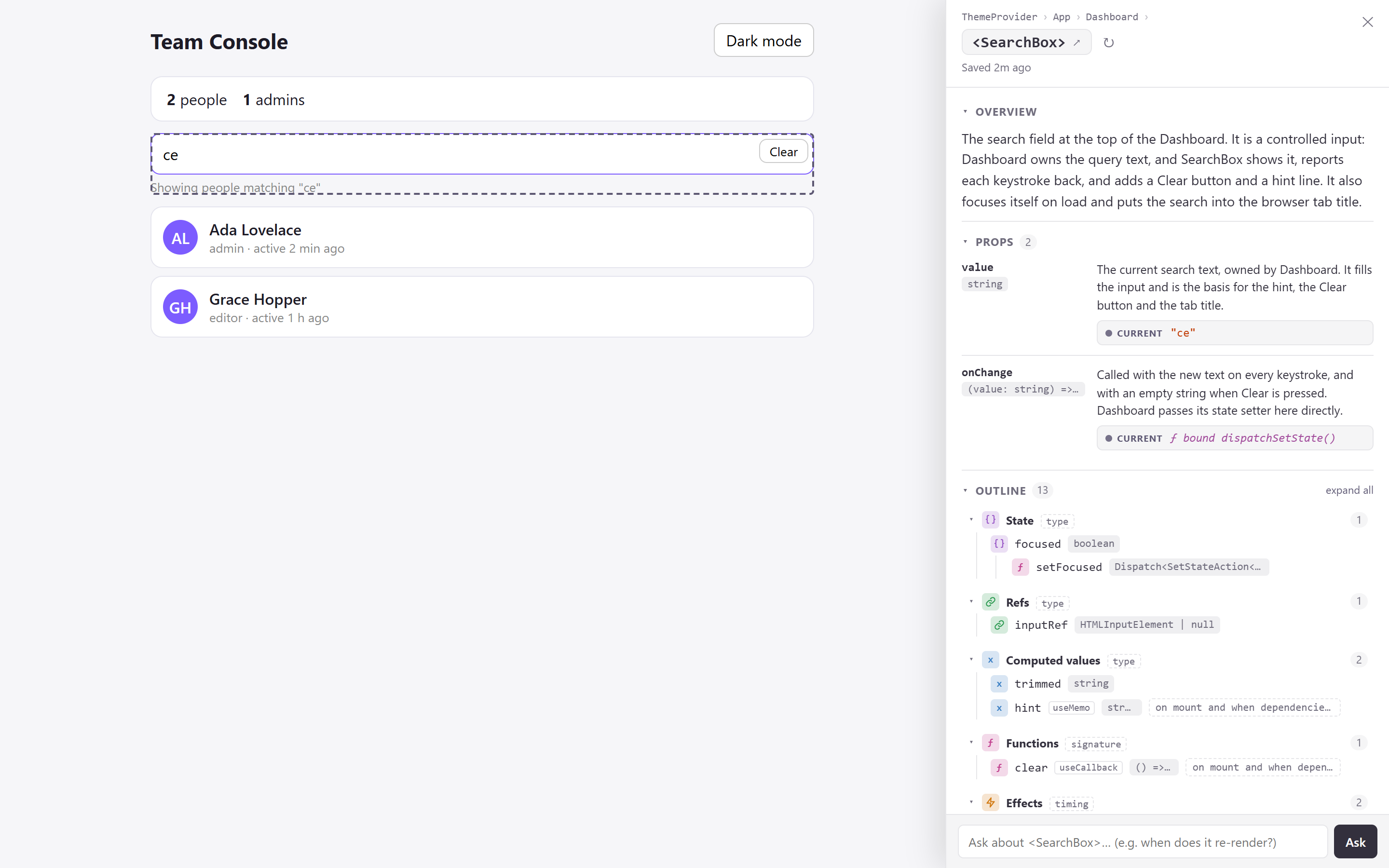Click Grace Hopper's GH avatar
1389x868 pixels.
click(x=180, y=307)
